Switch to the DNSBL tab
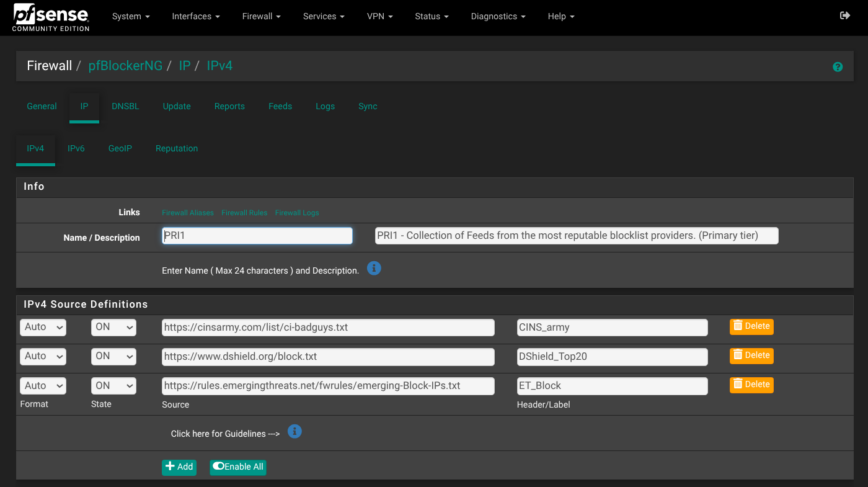 (125, 106)
